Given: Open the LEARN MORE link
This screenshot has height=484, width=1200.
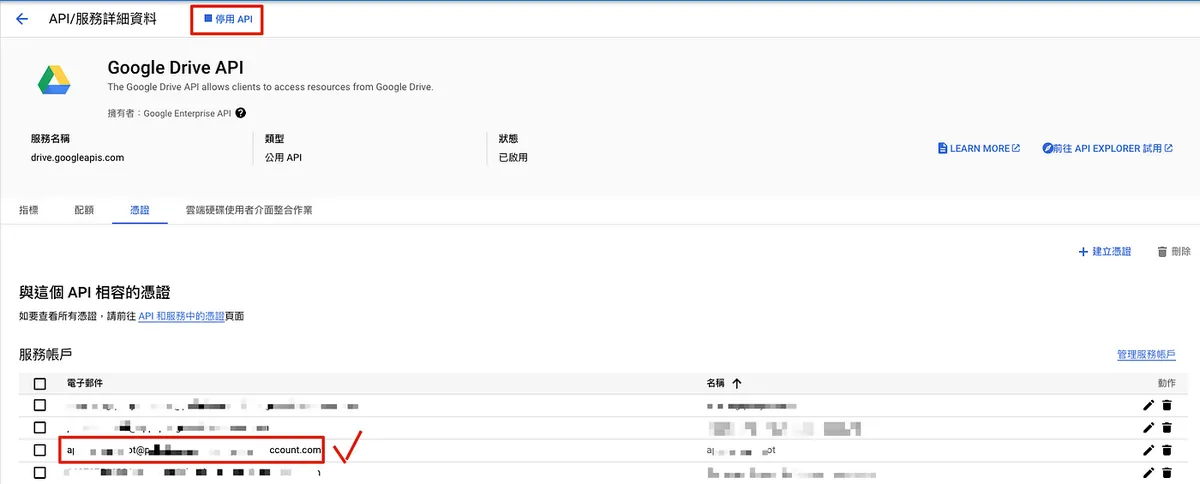Looking at the screenshot, I should click(x=978, y=148).
